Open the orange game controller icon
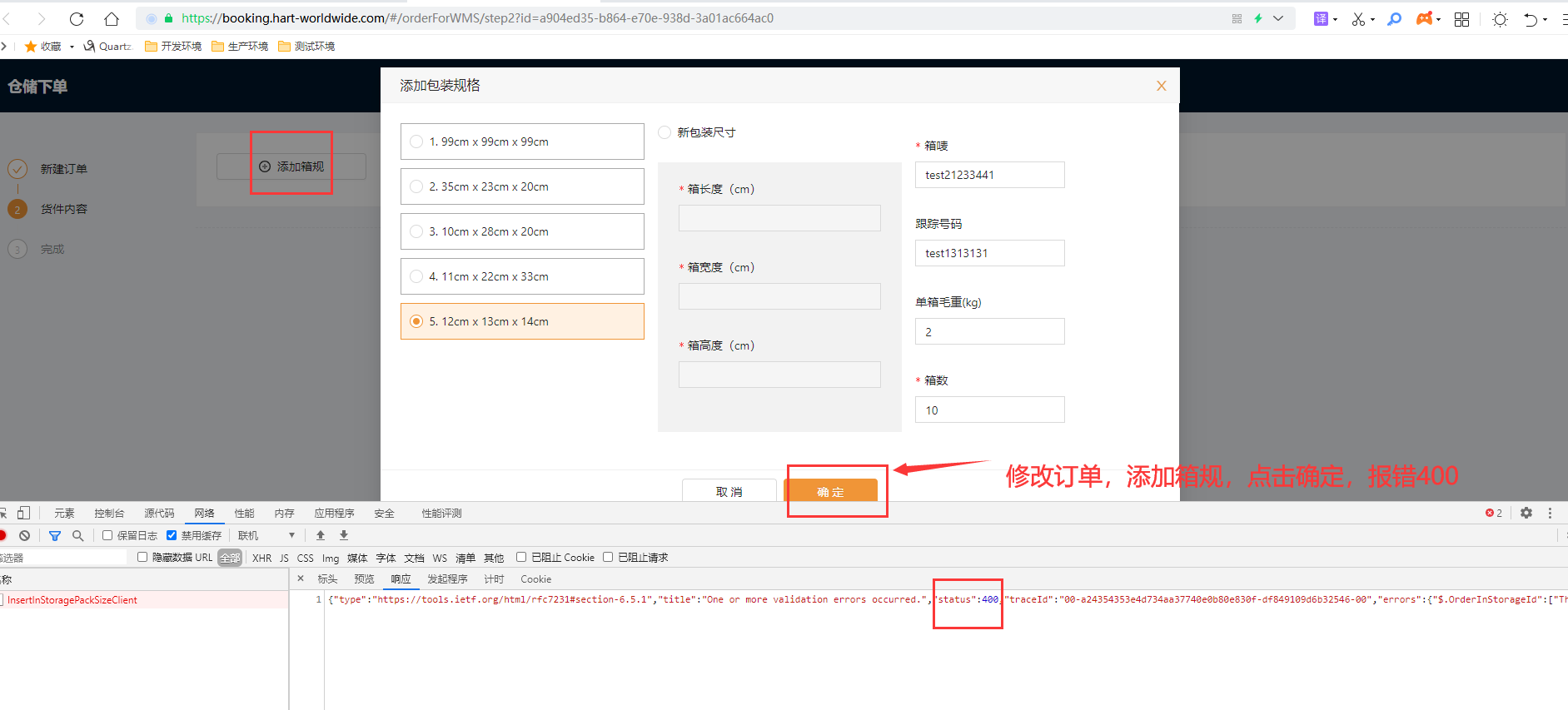This screenshot has height=710, width=1568. coord(1424,18)
